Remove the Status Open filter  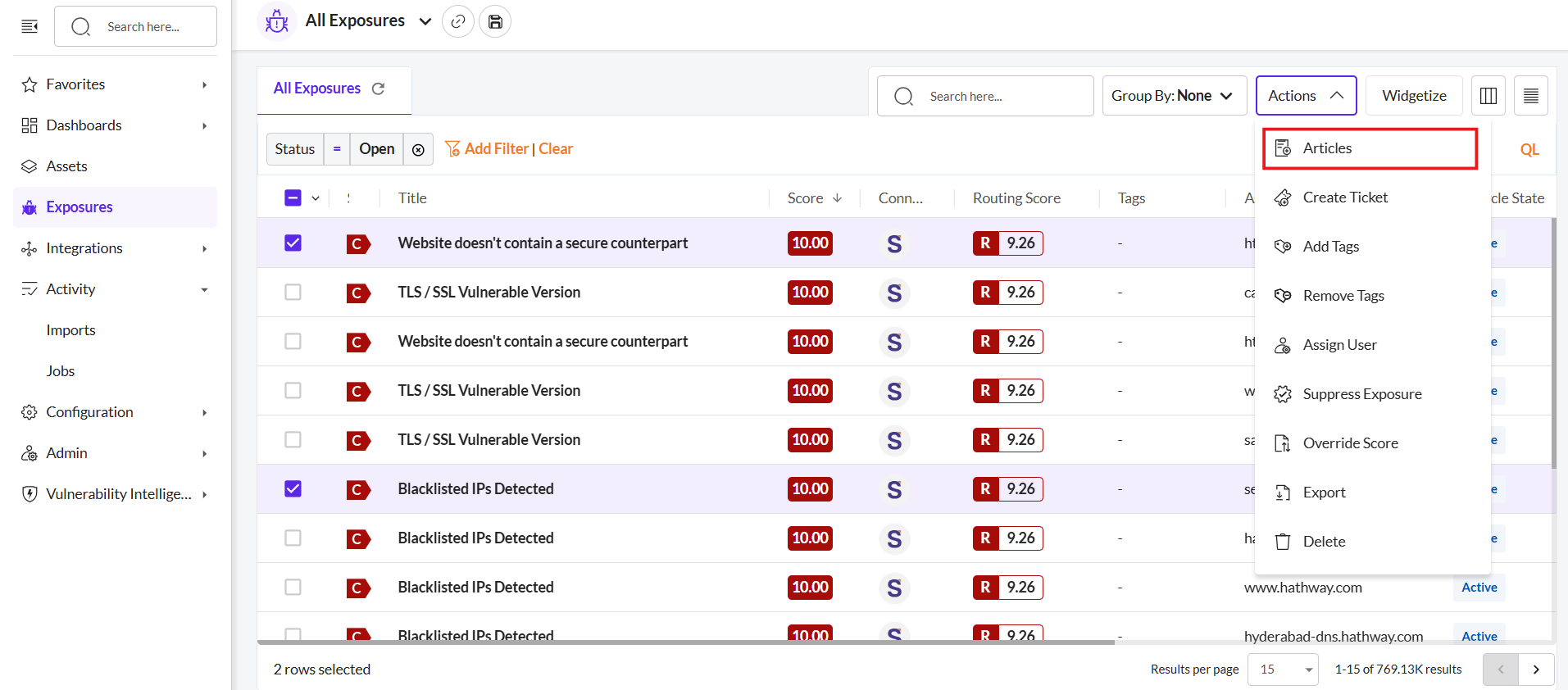coord(418,149)
